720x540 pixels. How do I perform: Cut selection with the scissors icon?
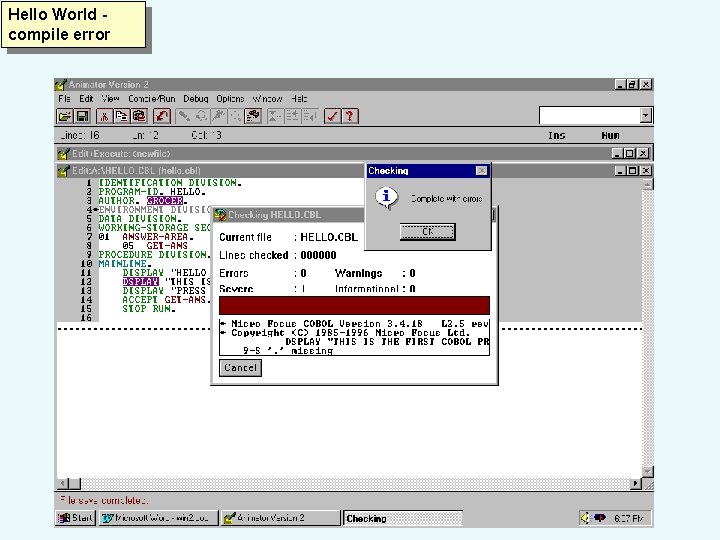(104, 116)
